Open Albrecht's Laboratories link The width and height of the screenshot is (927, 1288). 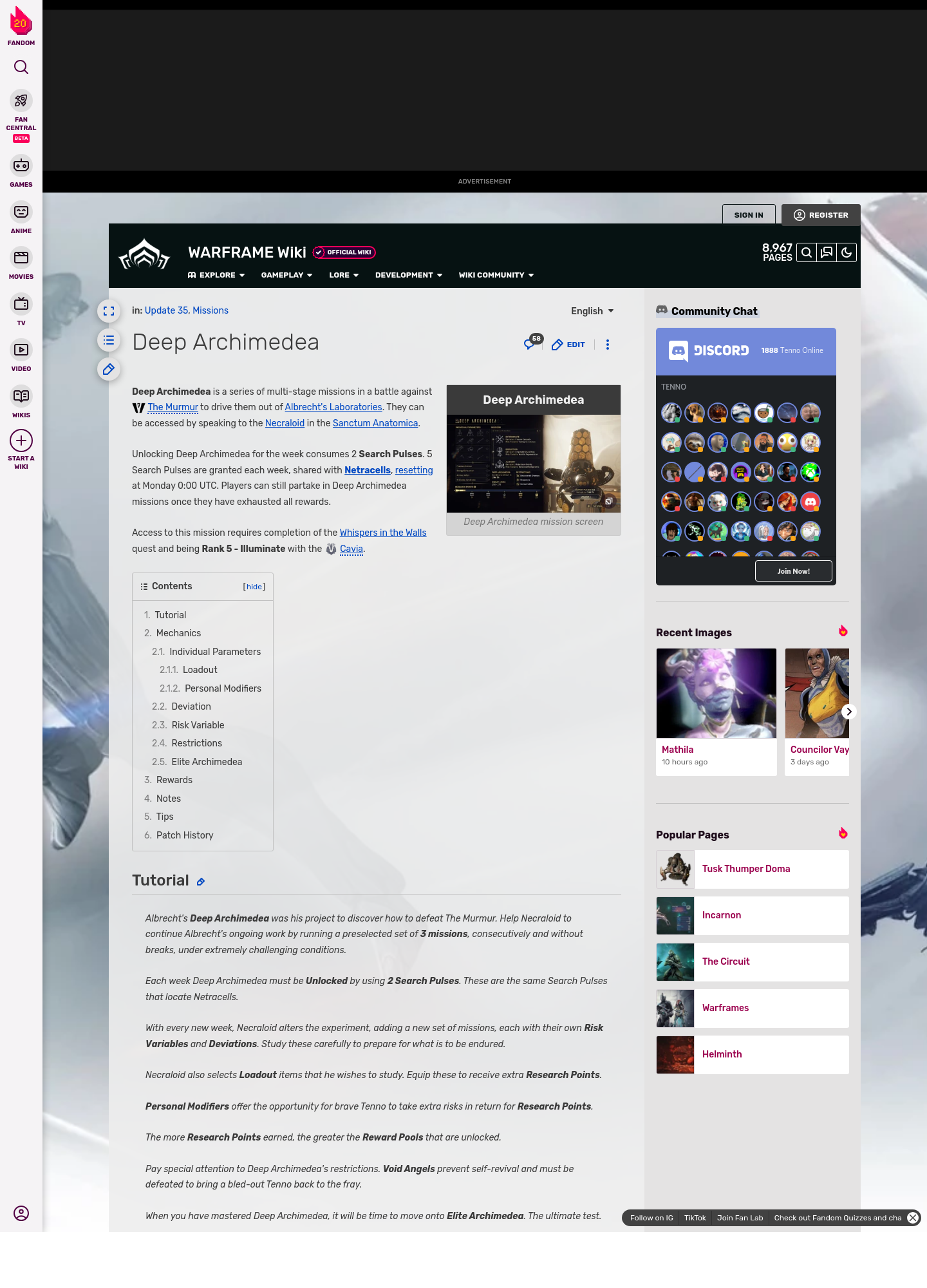(x=333, y=407)
